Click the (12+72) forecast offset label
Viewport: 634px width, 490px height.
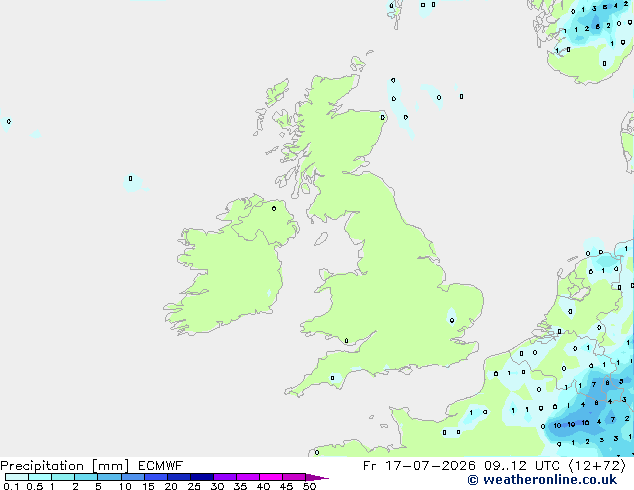(597, 466)
